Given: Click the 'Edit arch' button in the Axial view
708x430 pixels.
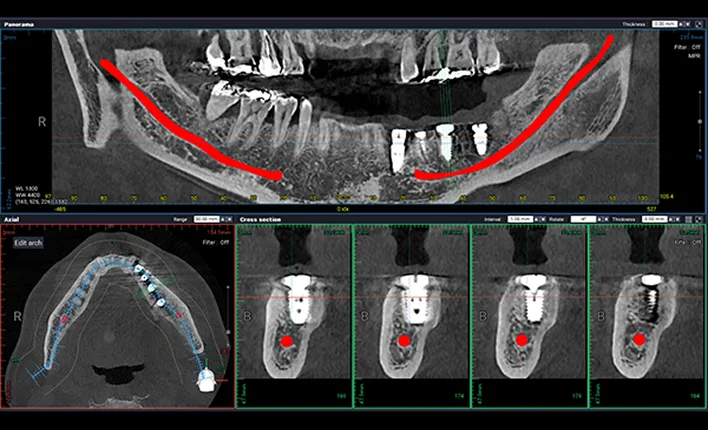Looking at the screenshot, I should click(28, 243).
